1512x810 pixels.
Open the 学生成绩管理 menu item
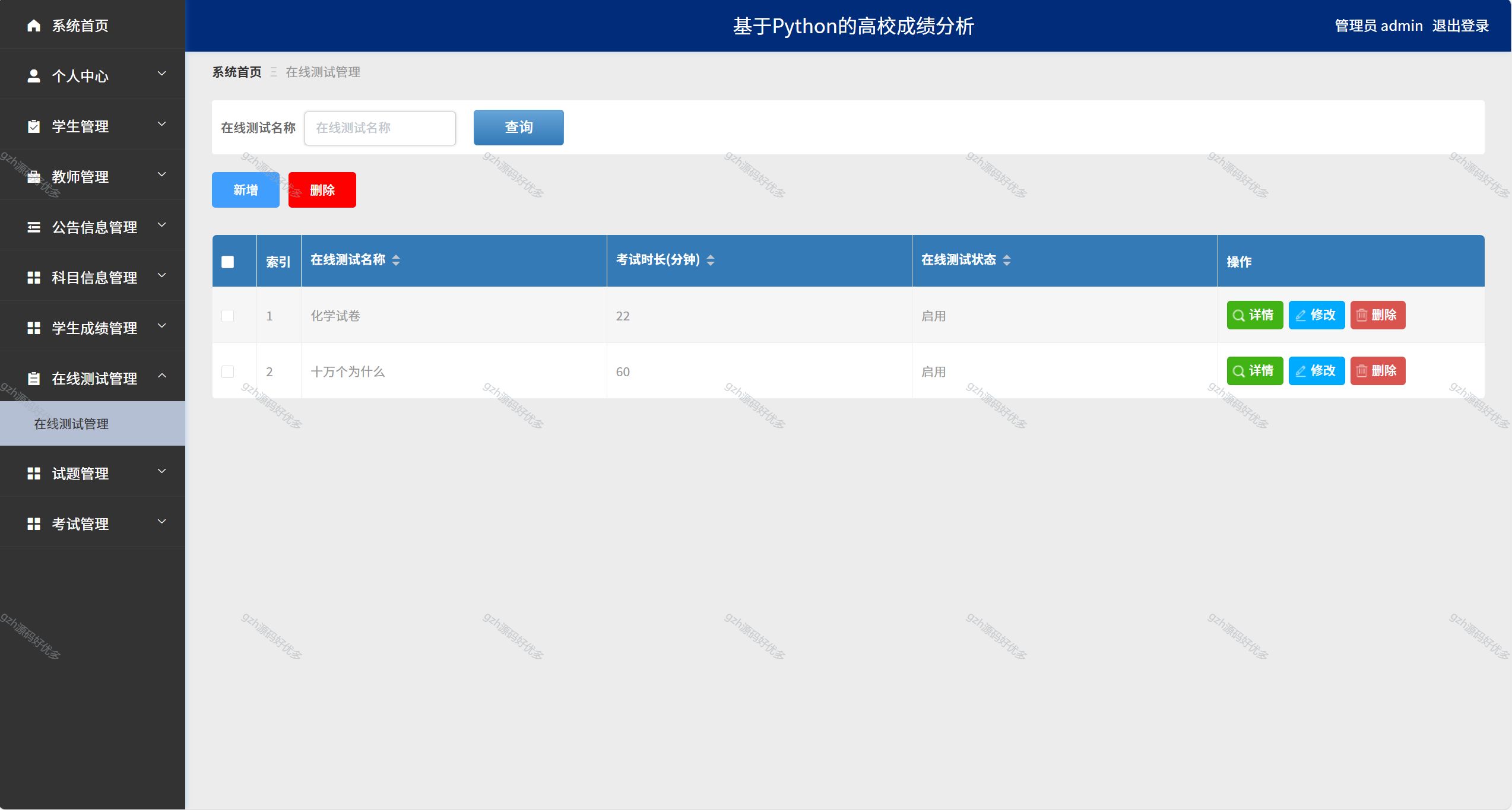tap(94, 328)
